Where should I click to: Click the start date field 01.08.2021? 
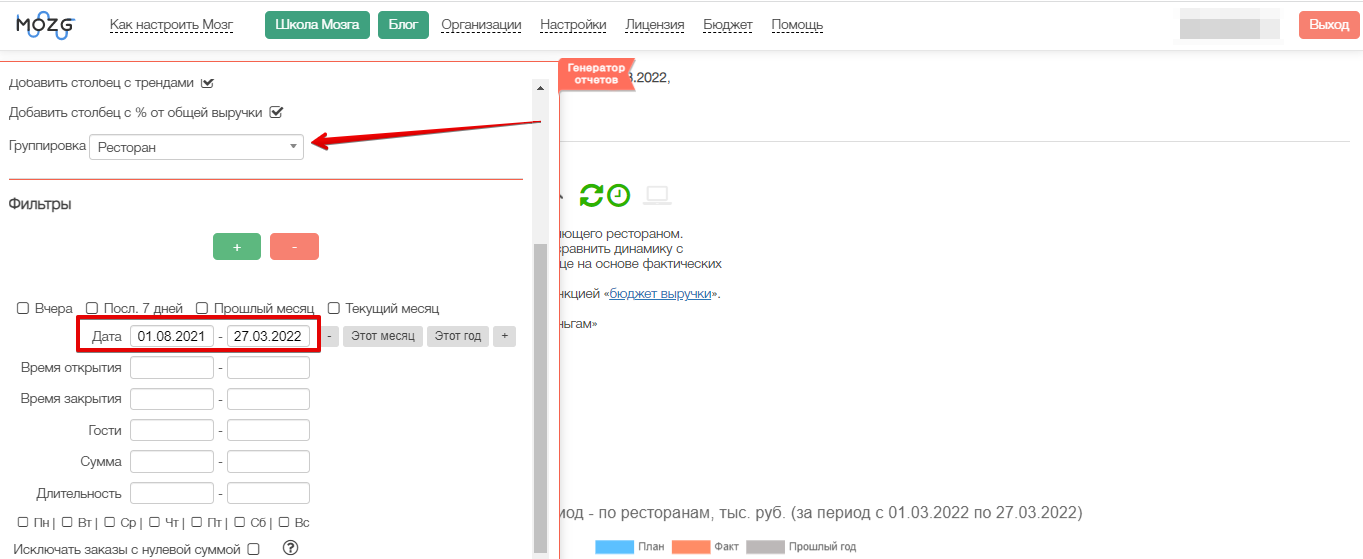click(x=172, y=336)
